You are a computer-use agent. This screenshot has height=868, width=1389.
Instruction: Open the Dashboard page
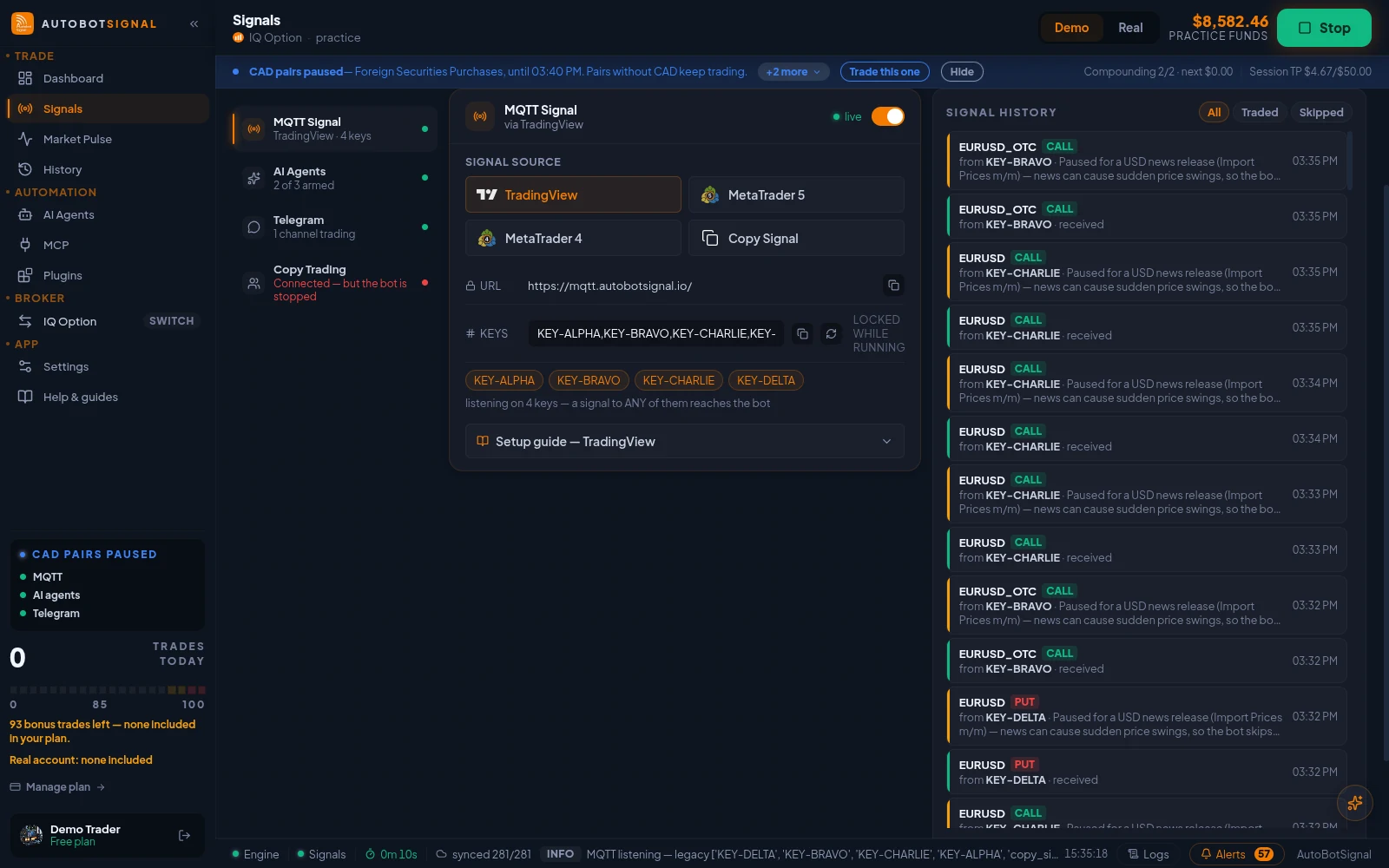pos(108,78)
